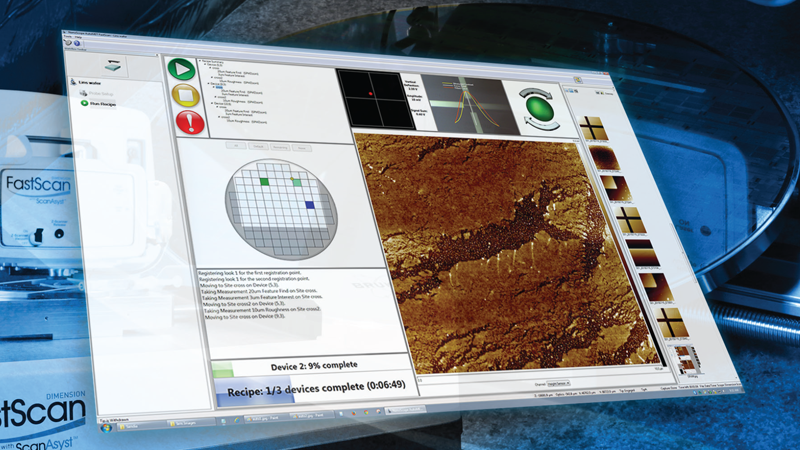This screenshot has height=450, width=800.
Task: Click the last button above wafer map
Action: pos(303,146)
